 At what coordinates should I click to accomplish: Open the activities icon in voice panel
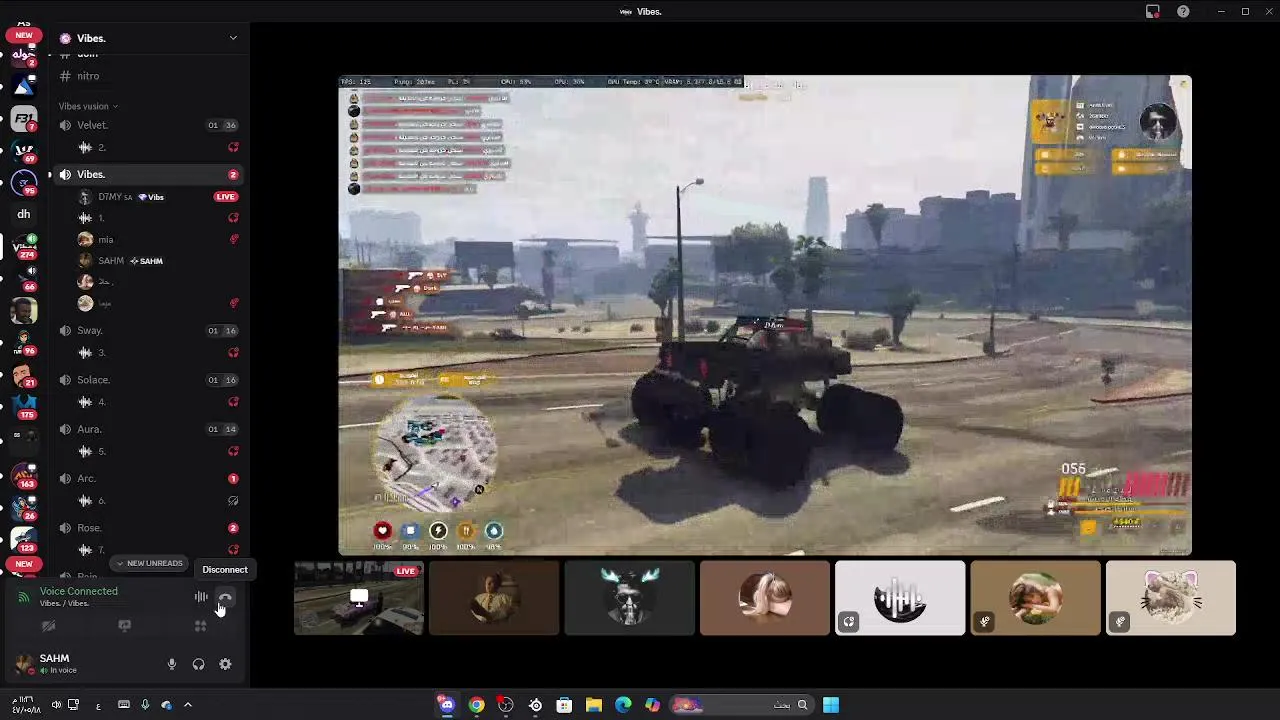(x=200, y=626)
